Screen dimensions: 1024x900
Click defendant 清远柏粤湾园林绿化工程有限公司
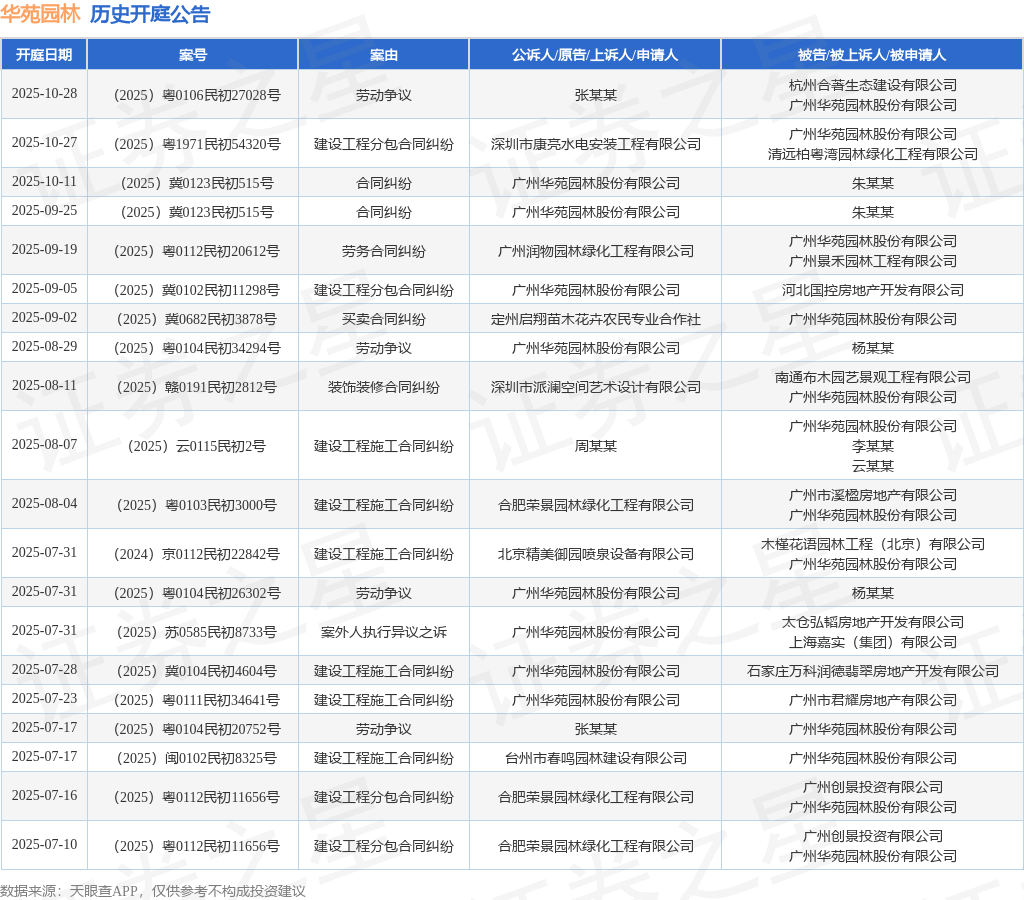[872, 154]
